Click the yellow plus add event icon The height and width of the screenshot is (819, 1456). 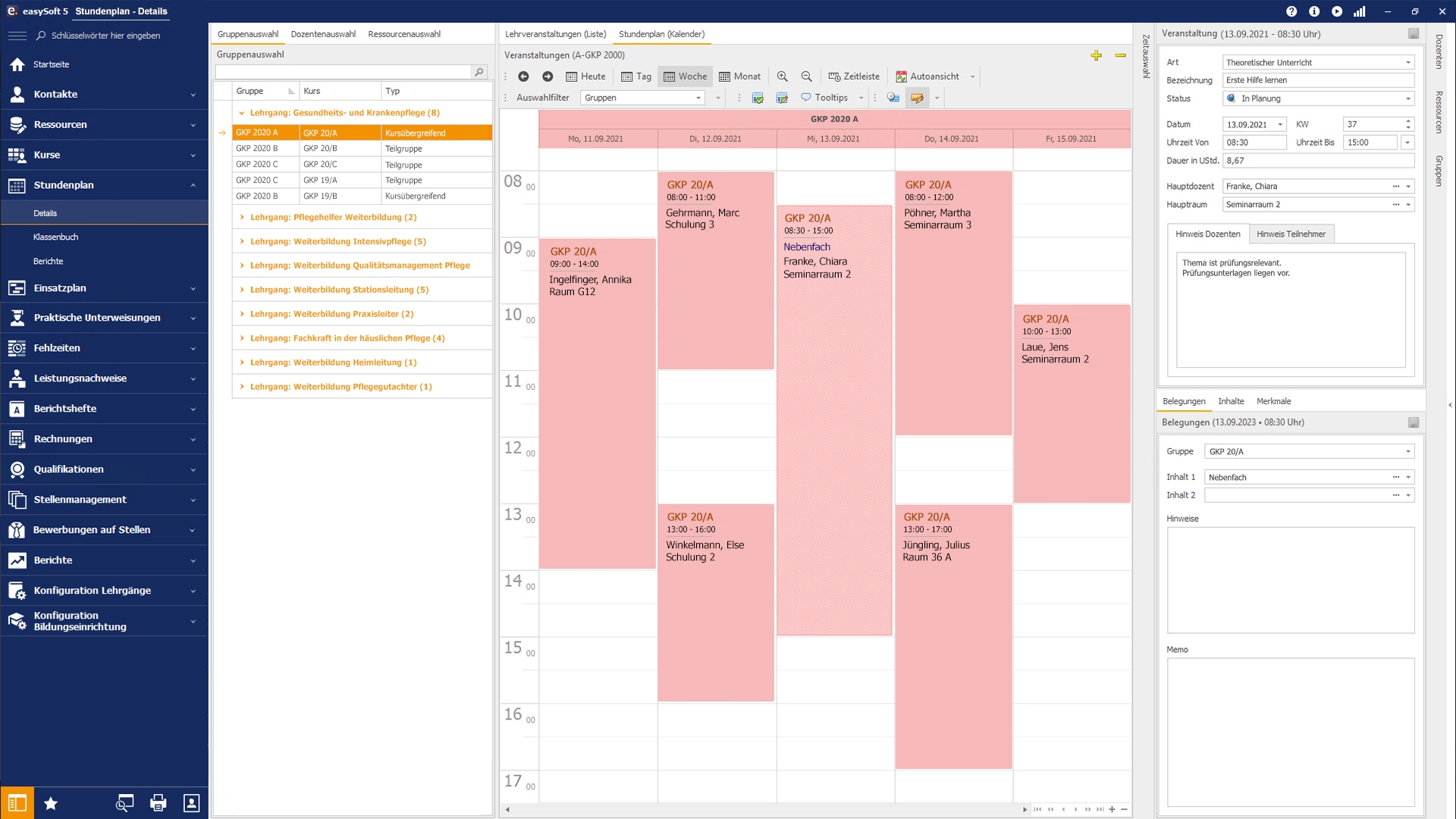tap(1096, 55)
